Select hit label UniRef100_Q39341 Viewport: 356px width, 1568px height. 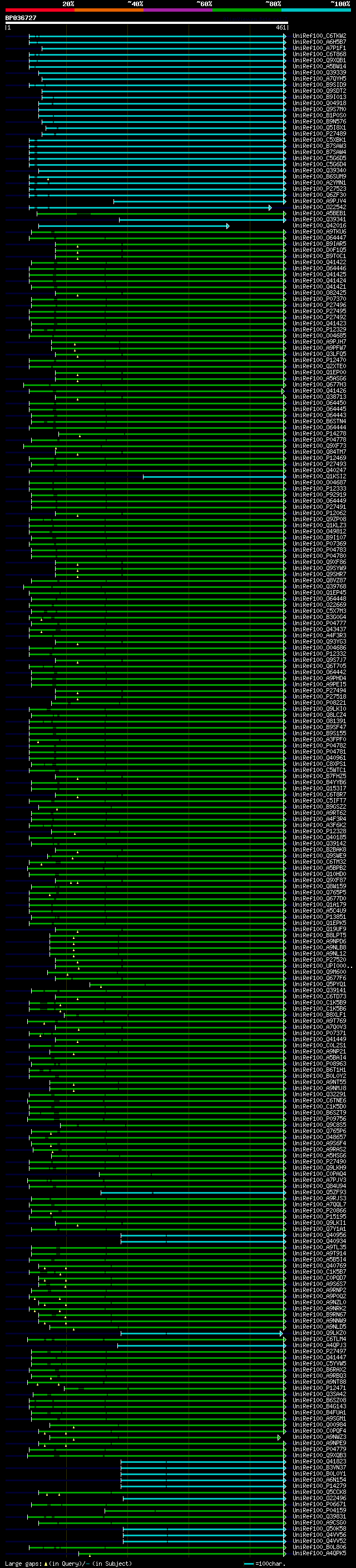click(x=319, y=220)
